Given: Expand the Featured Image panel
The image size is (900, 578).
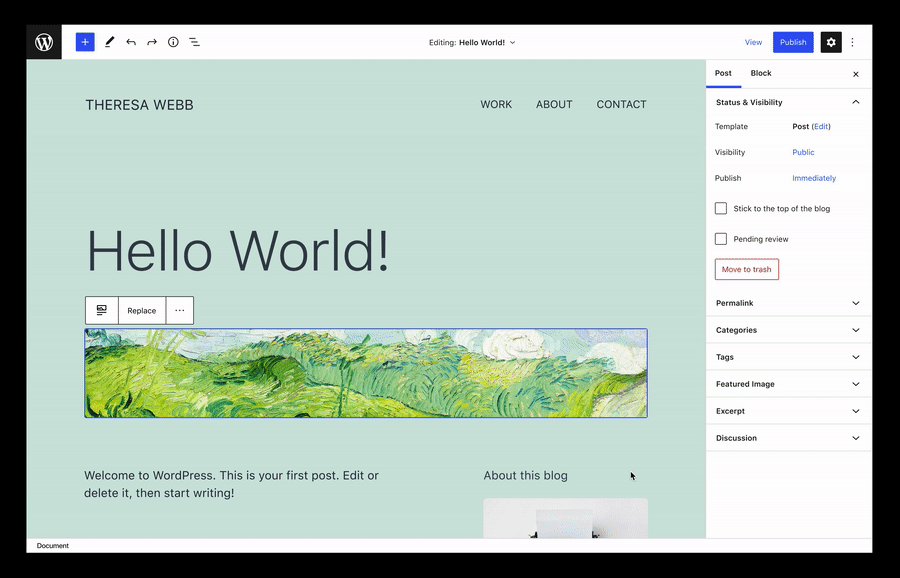Looking at the screenshot, I should tap(788, 384).
